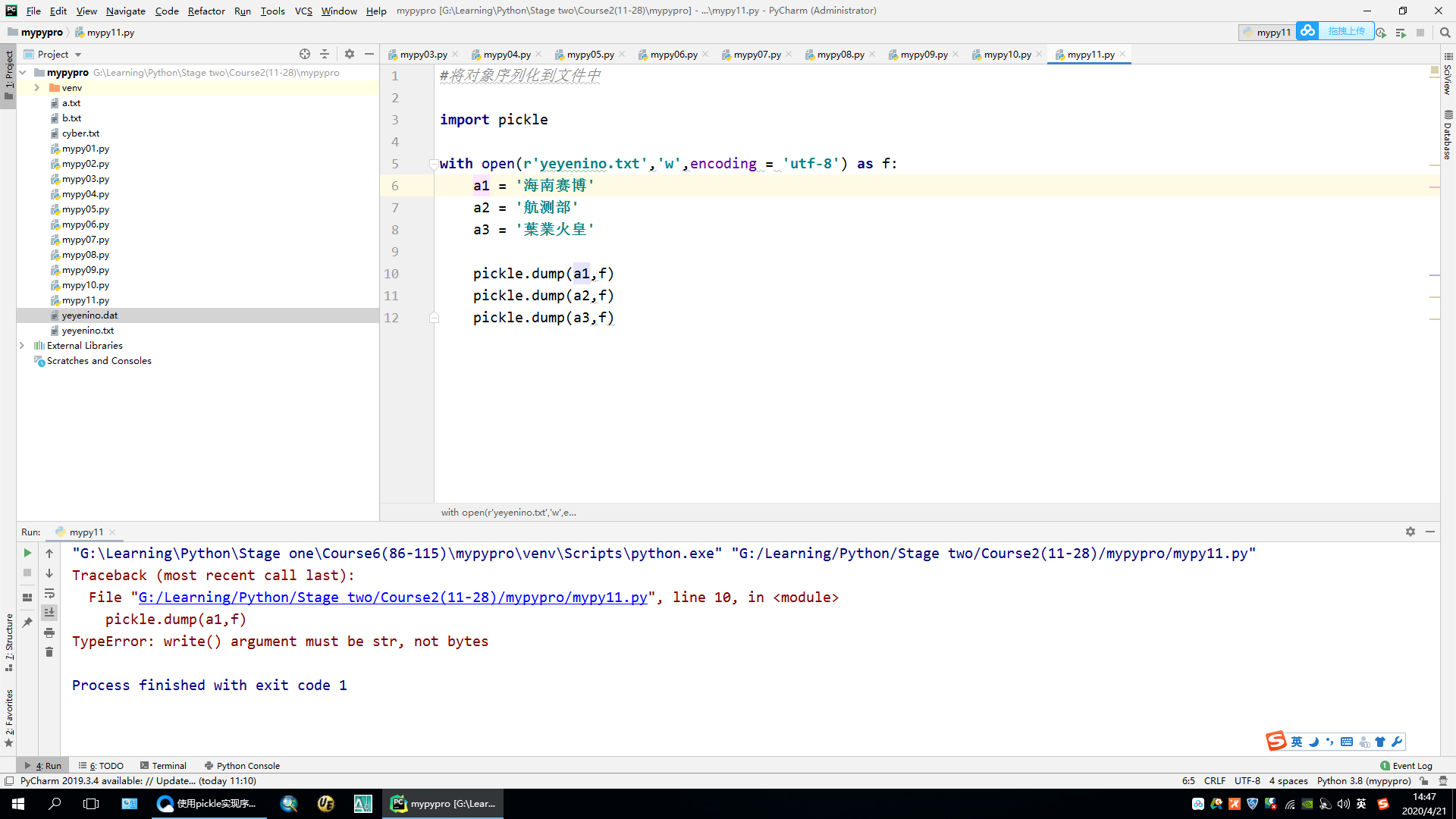Open Windows Start menu
Screen dimensions: 1456x819
18,804
